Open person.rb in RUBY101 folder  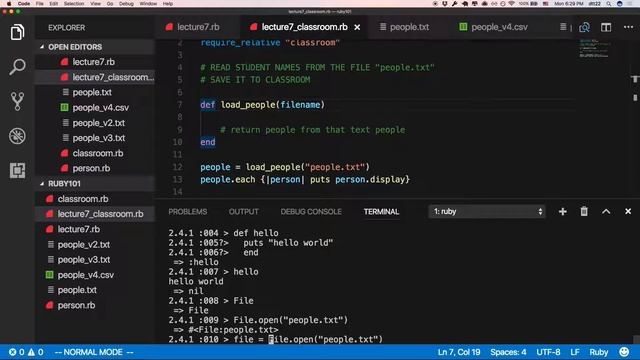[95, 305]
